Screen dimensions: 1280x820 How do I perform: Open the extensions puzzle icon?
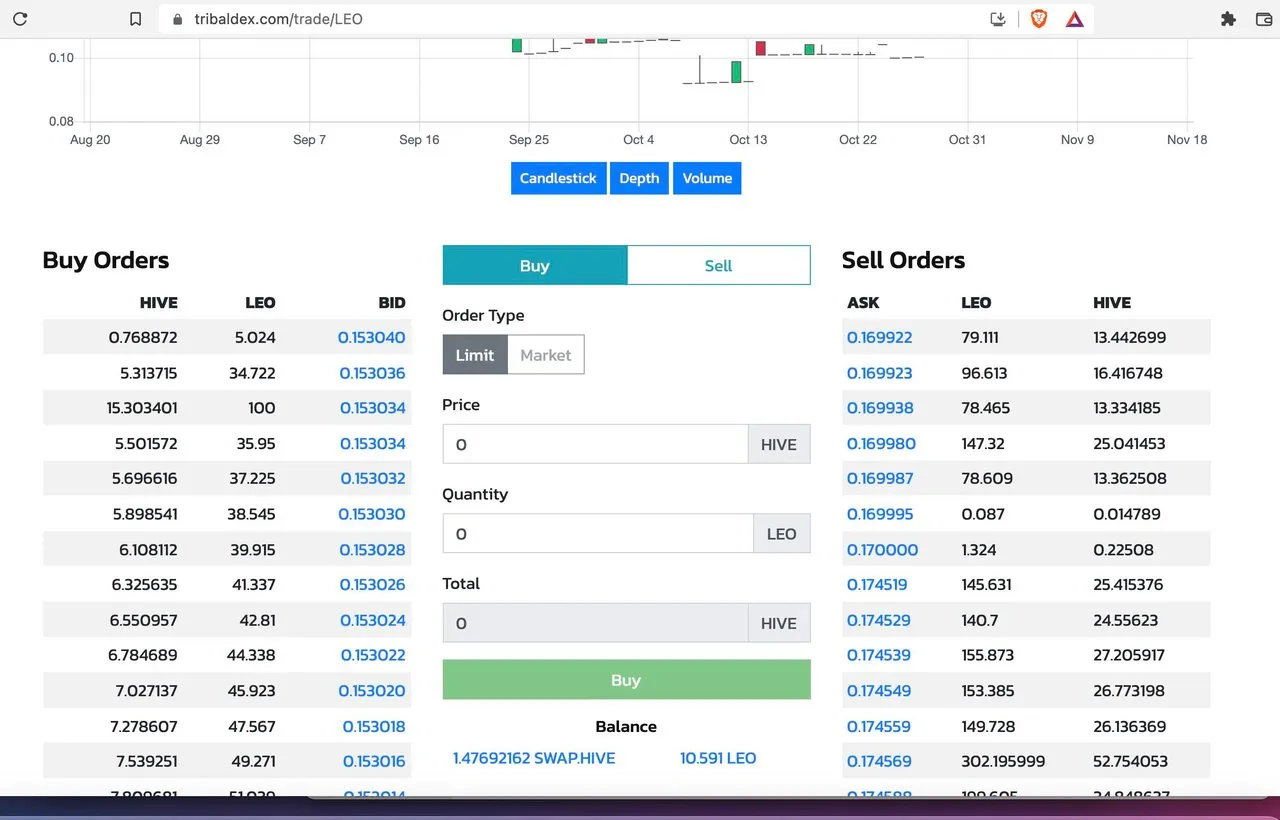pyautogui.click(x=1229, y=19)
